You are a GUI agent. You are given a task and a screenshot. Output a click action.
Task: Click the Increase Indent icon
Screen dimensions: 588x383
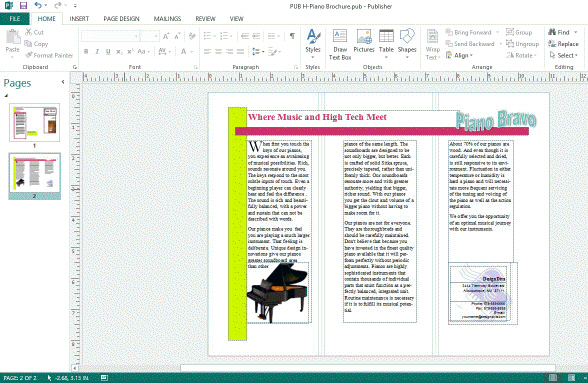[256, 36]
